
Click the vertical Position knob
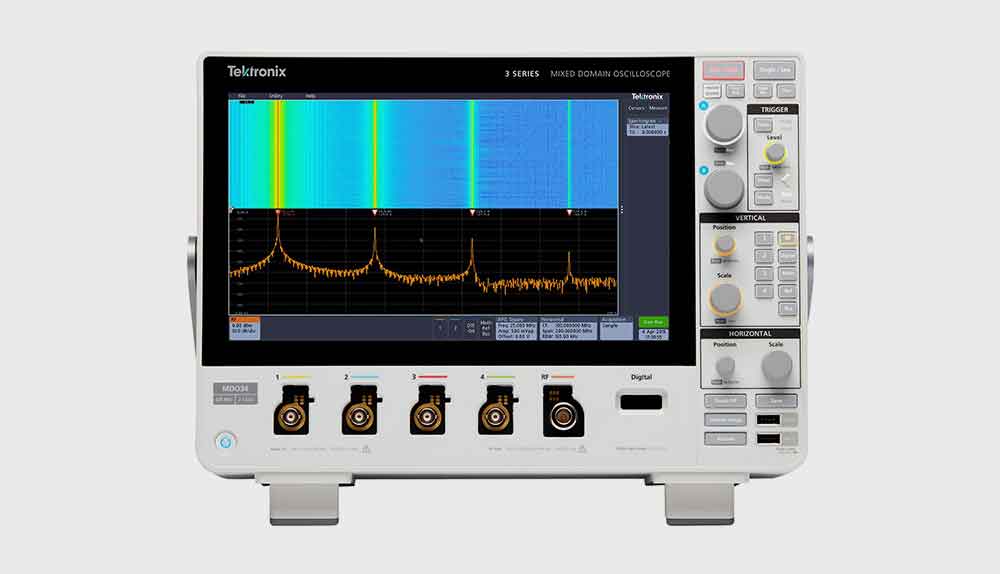[724, 245]
